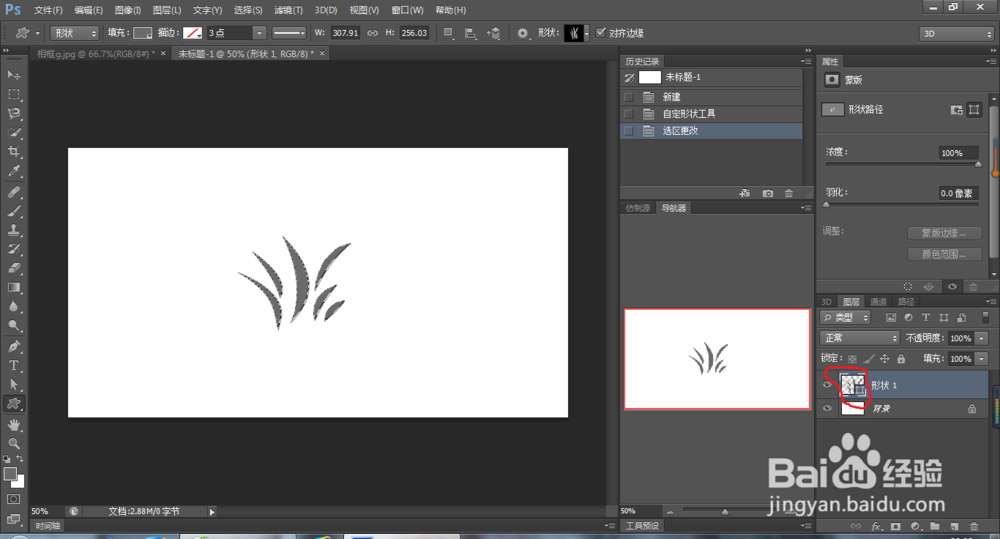The height and width of the screenshot is (539, 1000).
Task: Select the Healing Brush tool
Action: 13,192
